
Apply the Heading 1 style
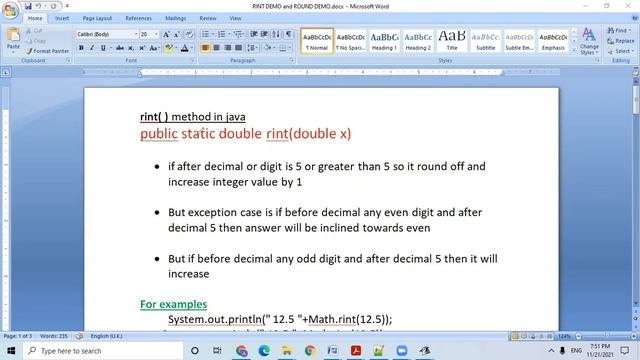[x=384, y=41]
